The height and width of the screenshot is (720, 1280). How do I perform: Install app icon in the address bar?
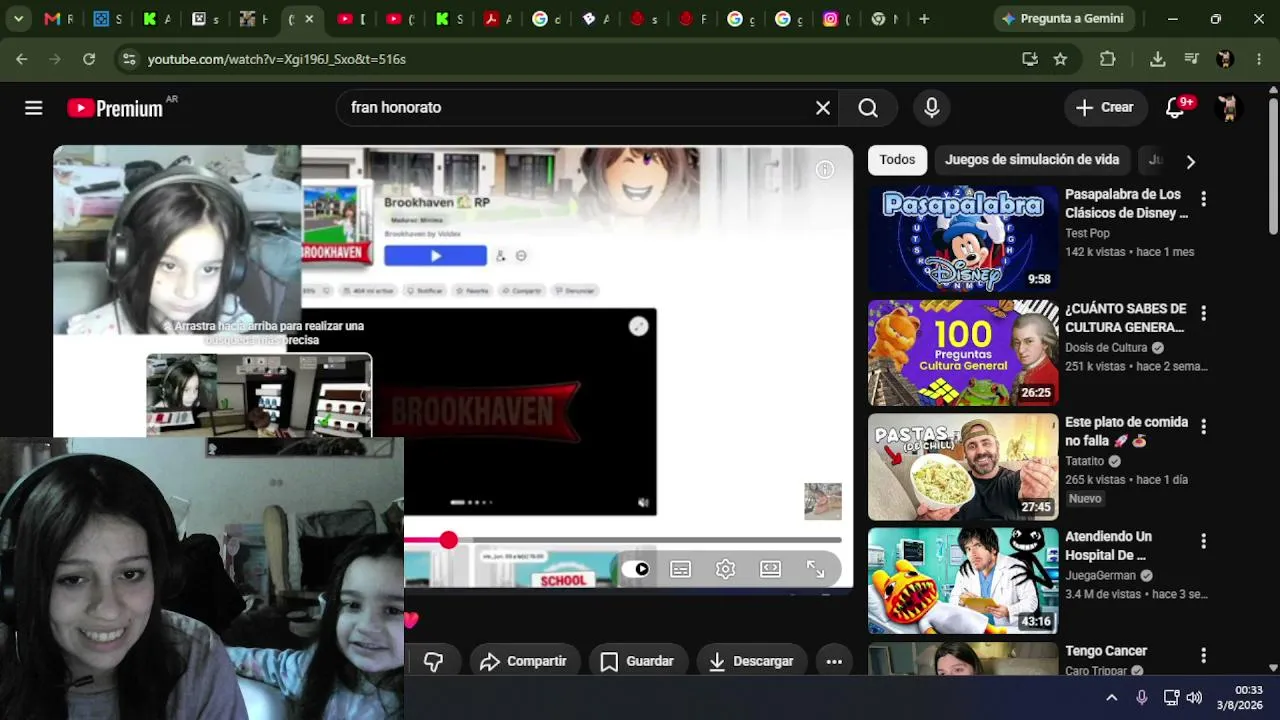[x=1030, y=59]
